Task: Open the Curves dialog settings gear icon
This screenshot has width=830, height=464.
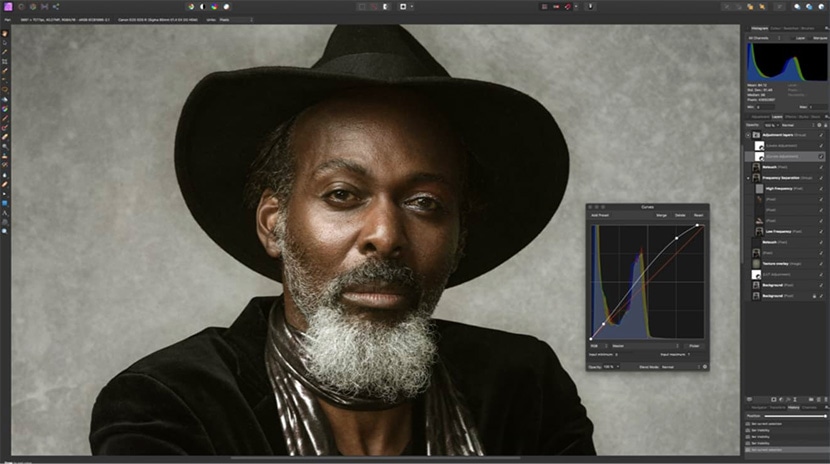Action: coord(704,366)
